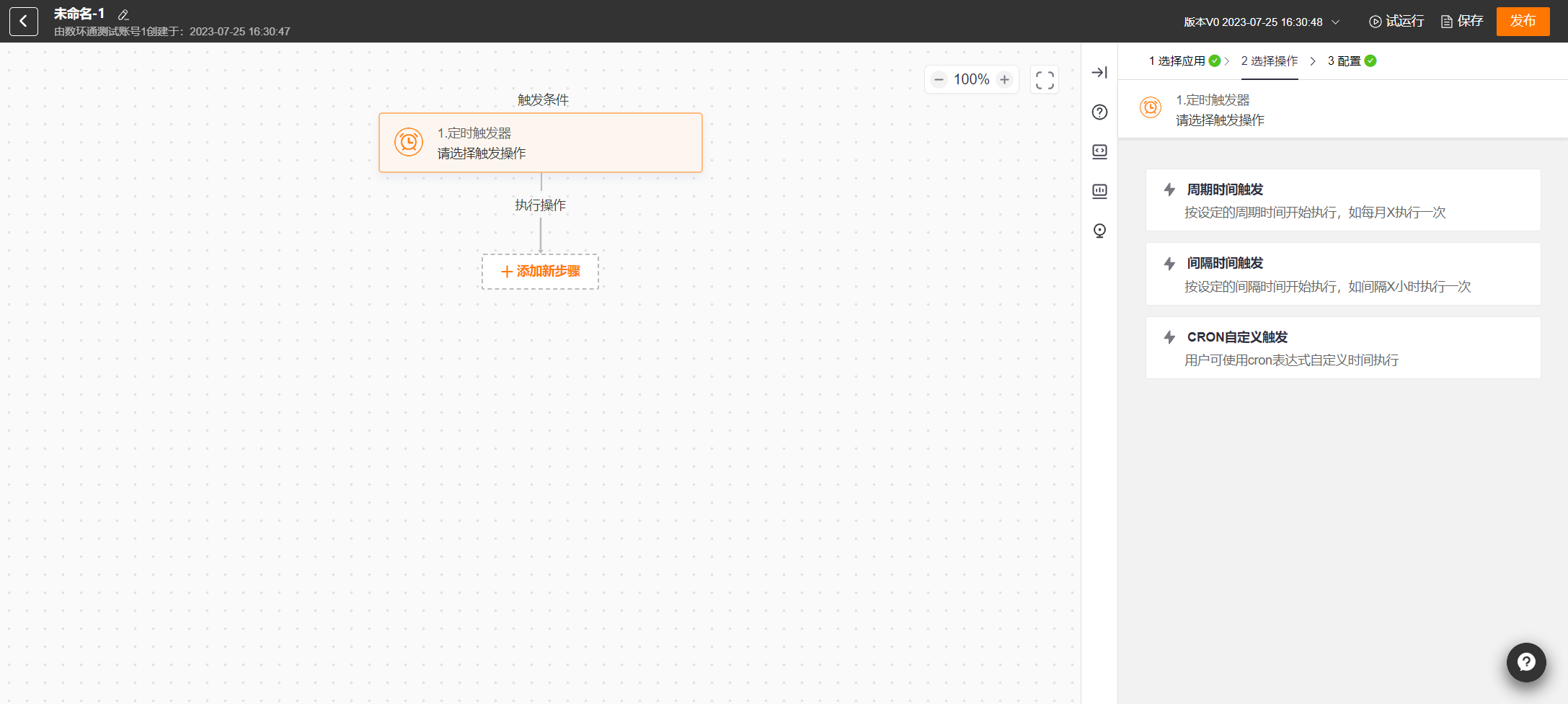This screenshot has width=1568, height=704.
Task: Toggle fullscreen canvas view
Action: point(1045,79)
